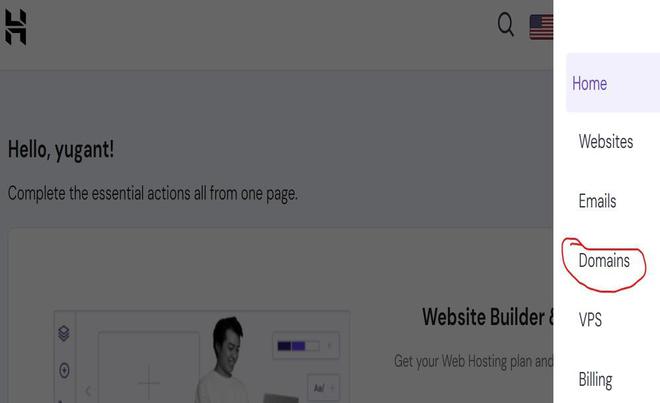Go to Billing section

pyautogui.click(x=595, y=380)
